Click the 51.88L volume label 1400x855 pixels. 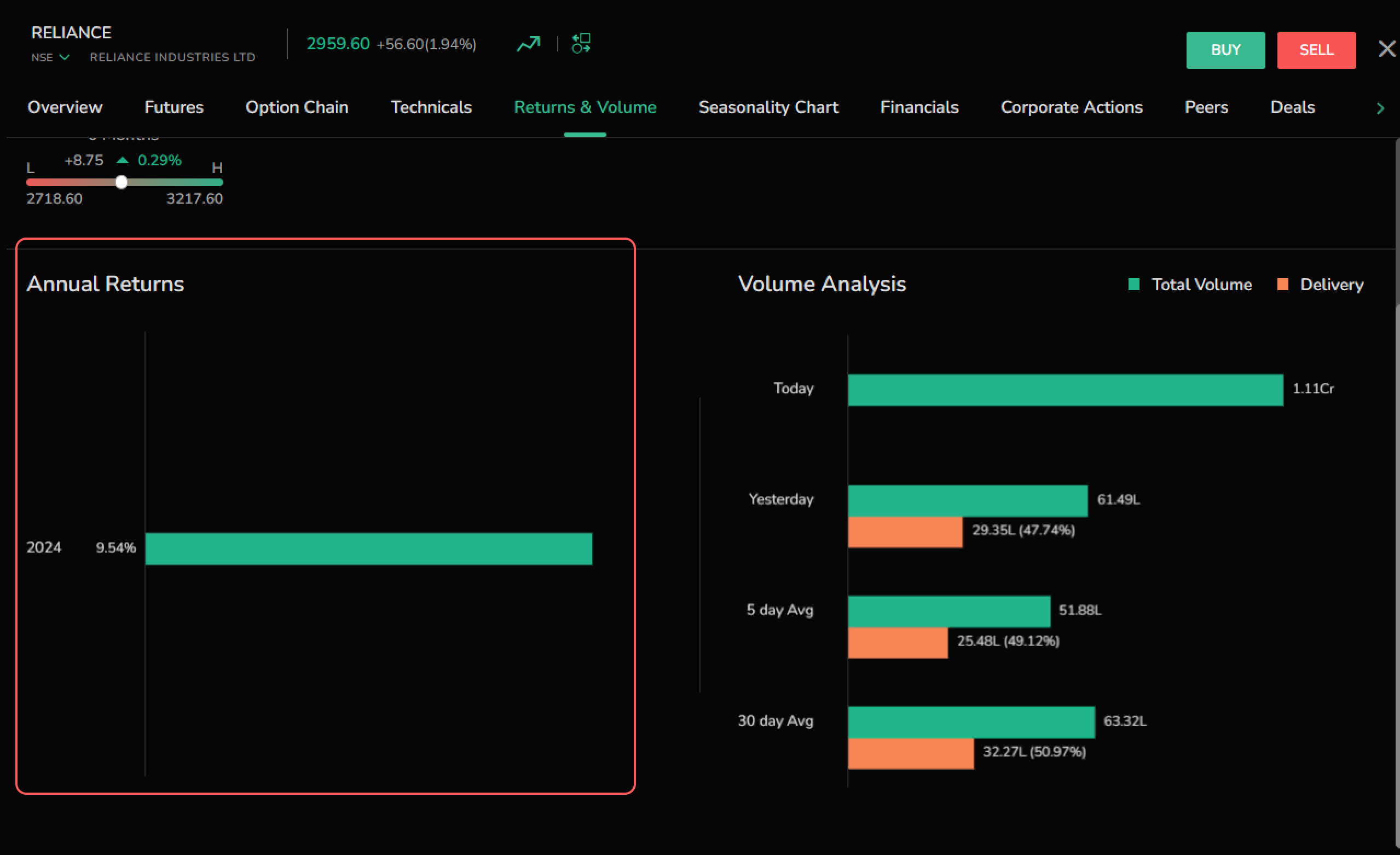pos(1080,610)
